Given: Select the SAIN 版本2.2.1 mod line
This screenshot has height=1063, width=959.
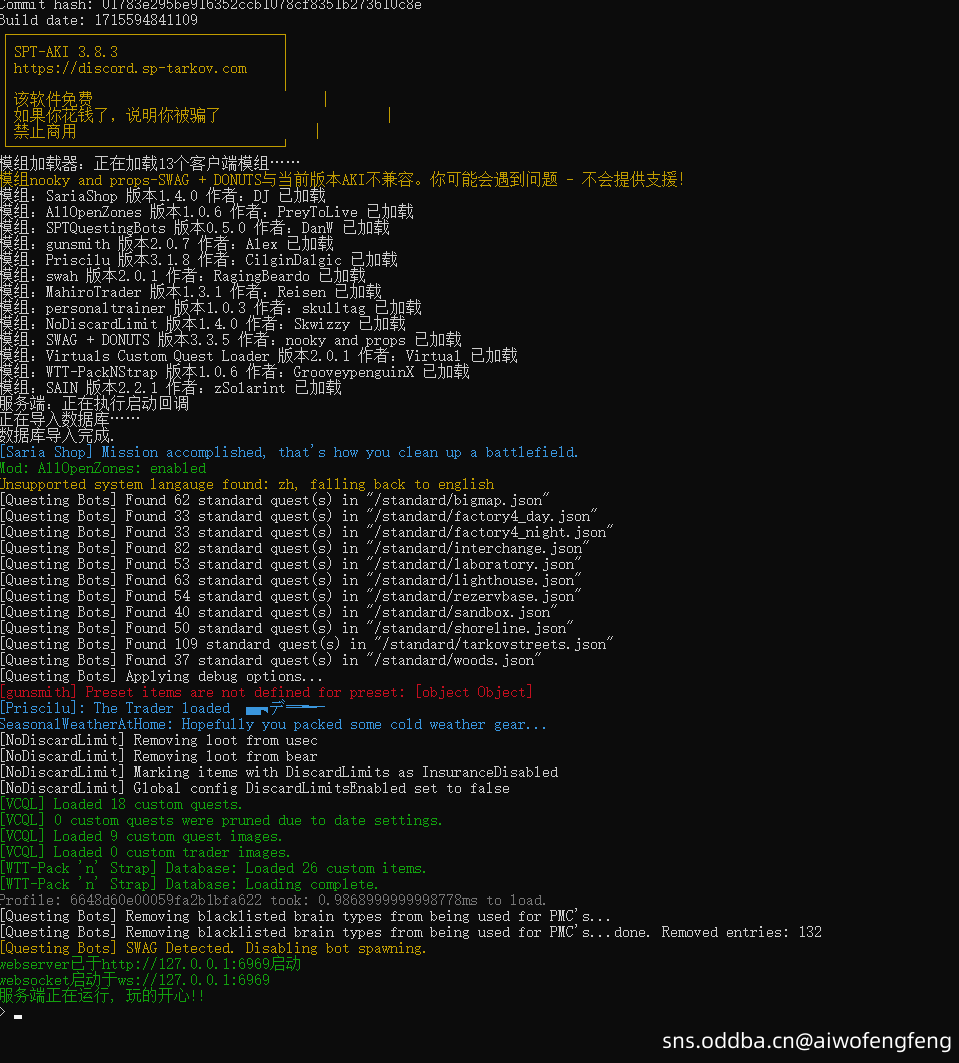Looking at the screenshot, I should coord(171,388).
